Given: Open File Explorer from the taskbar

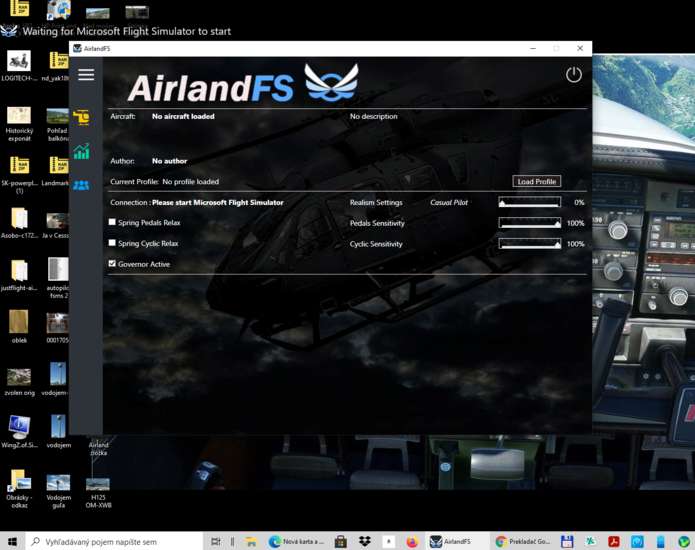Looking at the screenshot, I should 251,542.
